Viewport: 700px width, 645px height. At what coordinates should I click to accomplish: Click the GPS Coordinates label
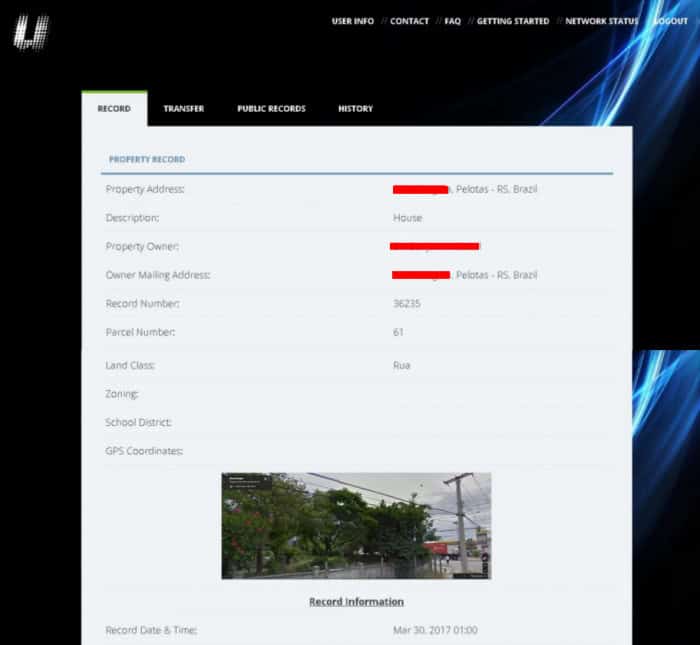144,451
